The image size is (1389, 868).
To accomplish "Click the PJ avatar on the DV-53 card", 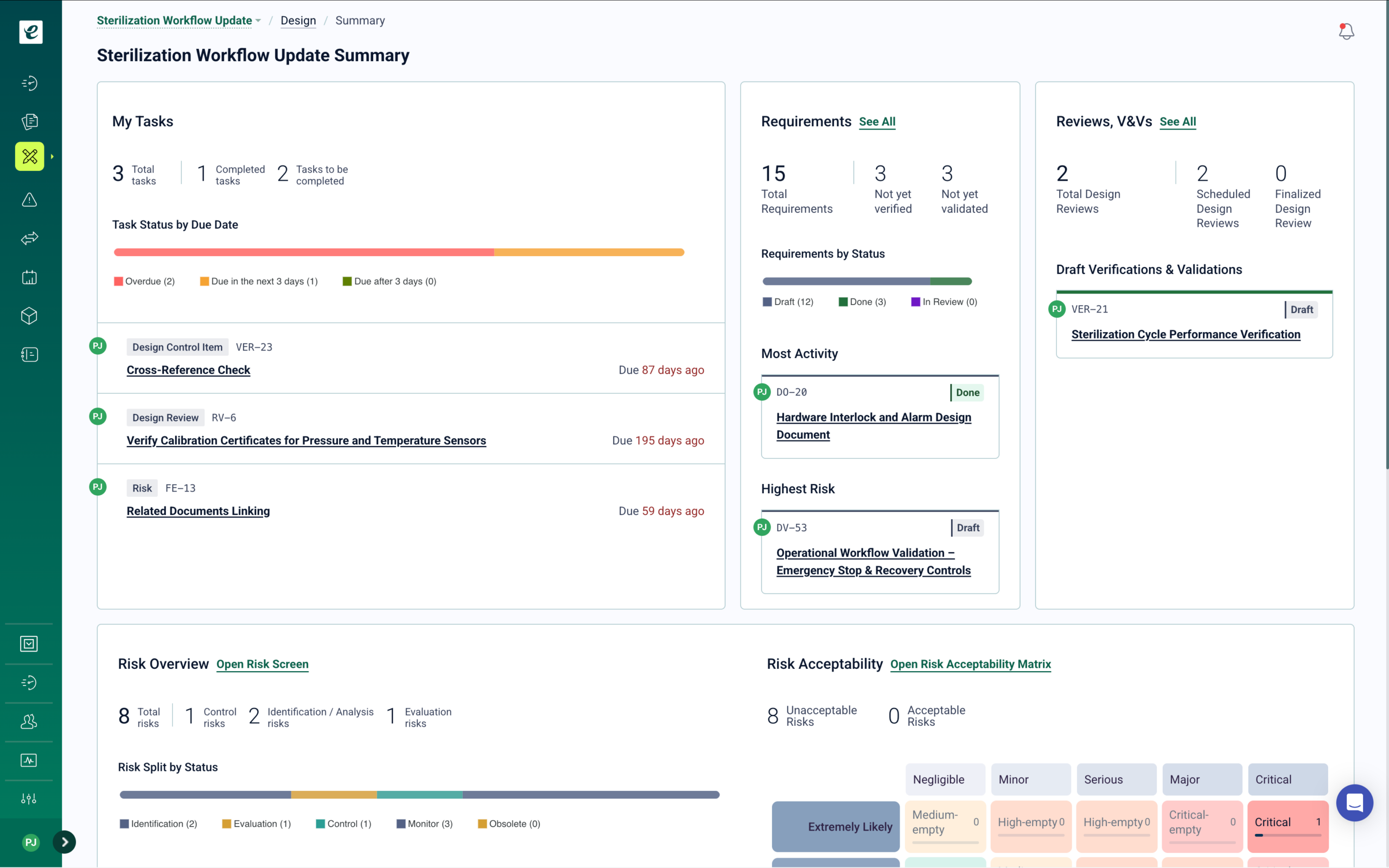I will pos(762,527).
